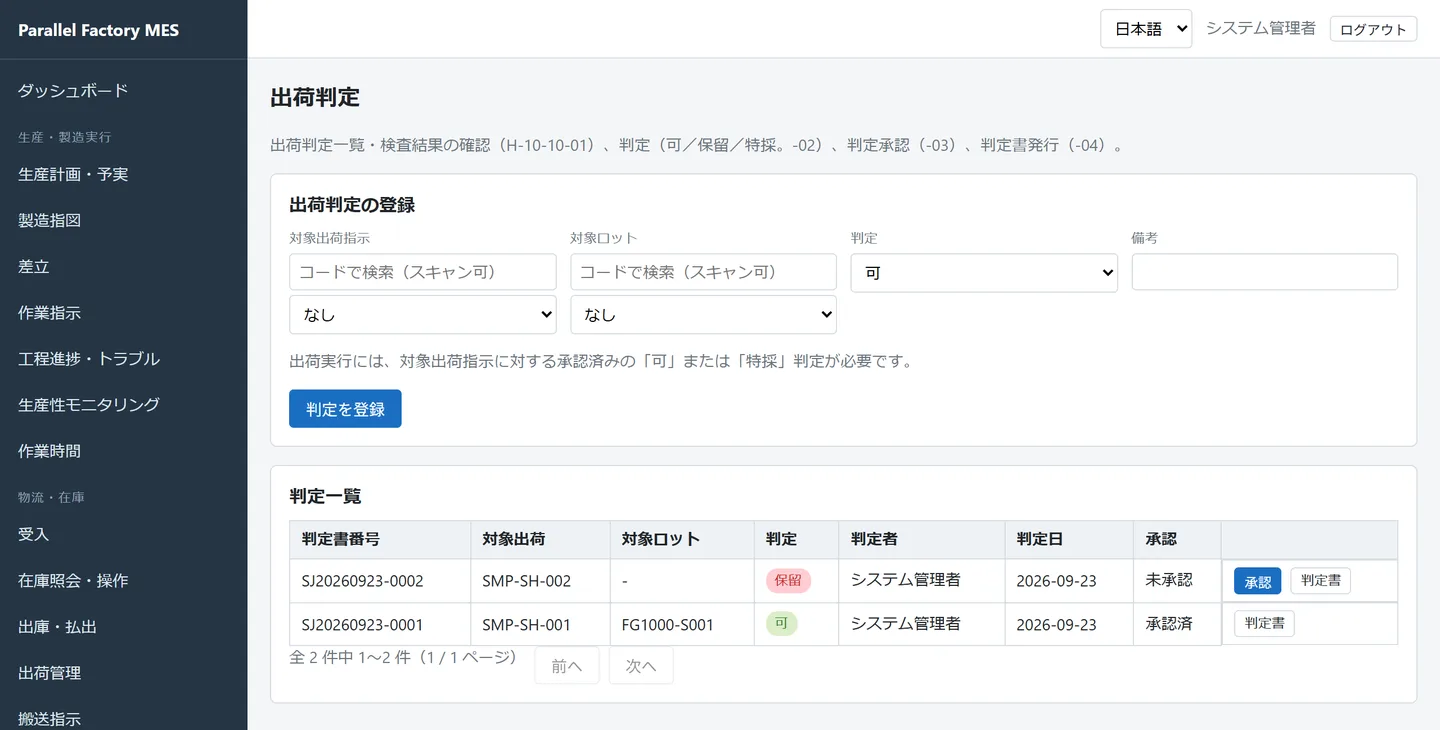This screenshot has height=730, width=1440.
Task: Open the 対象出荷指示 なし dropdown
Action: tap(423, 314)
